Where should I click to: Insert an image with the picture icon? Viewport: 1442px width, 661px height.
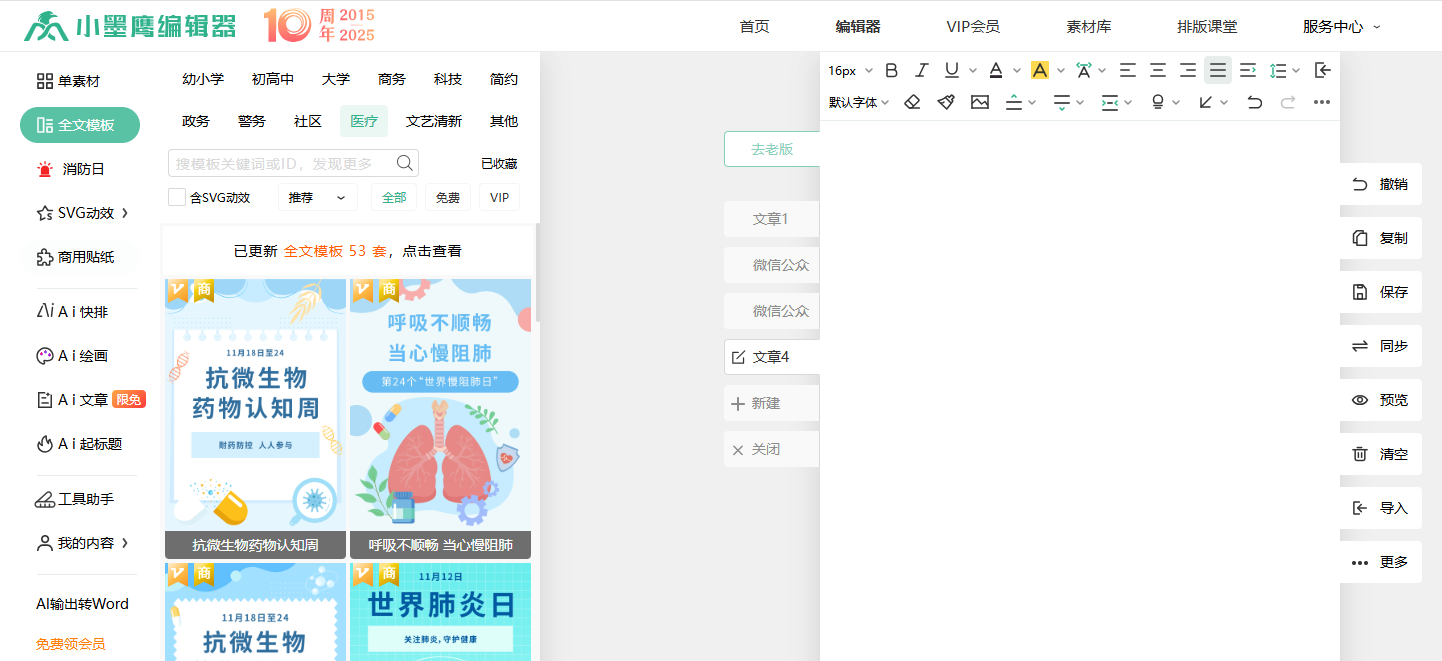pyautogui.click(x=980, y=102)
